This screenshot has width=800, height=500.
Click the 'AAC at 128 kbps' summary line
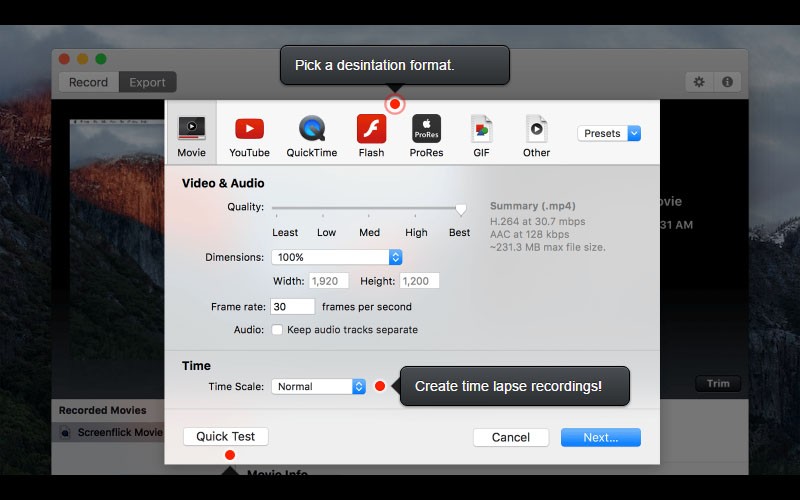pyautogui.click(x=530, y=234)
